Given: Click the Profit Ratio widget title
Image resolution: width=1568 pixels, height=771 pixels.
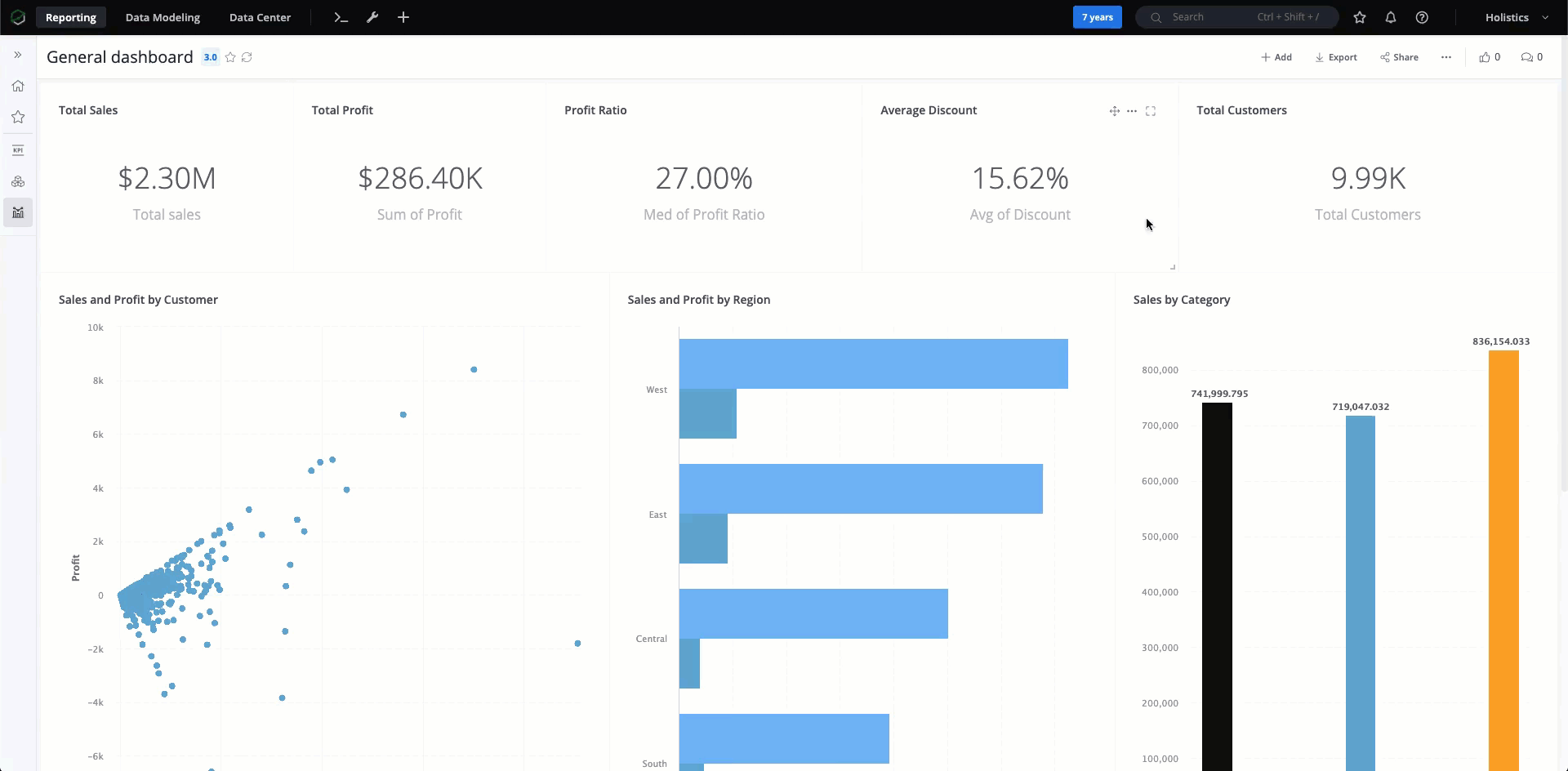Looking at the screenshot, I should click(595, 110).
